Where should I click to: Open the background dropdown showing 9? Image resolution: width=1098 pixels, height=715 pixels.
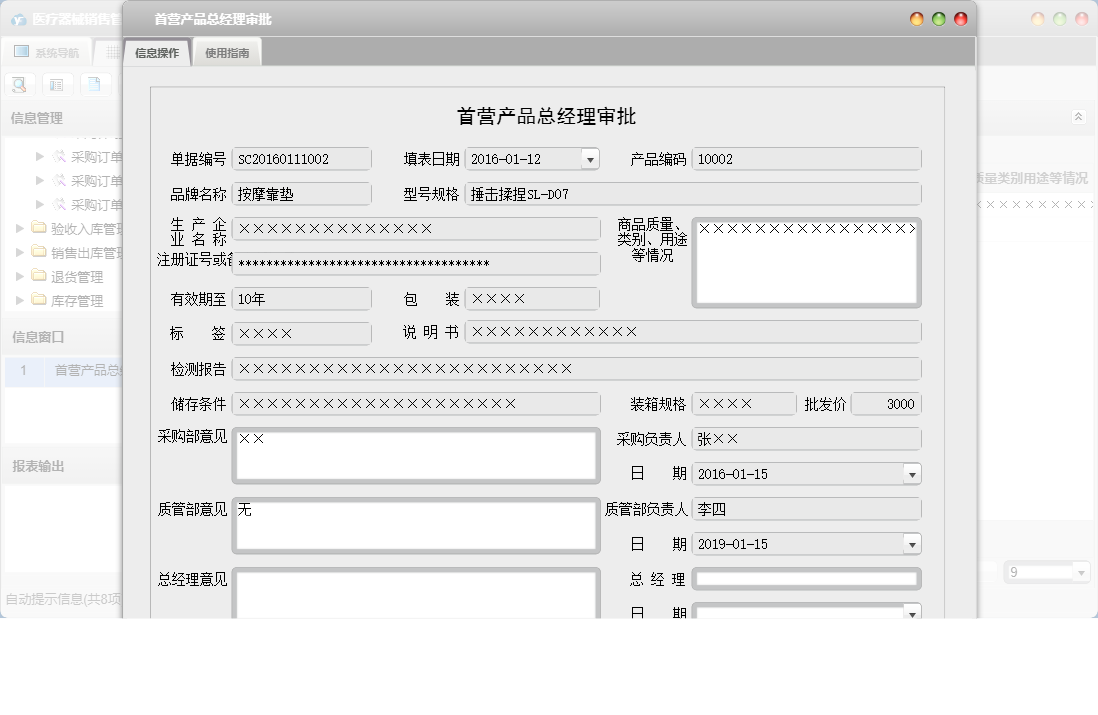[1081, 573]
